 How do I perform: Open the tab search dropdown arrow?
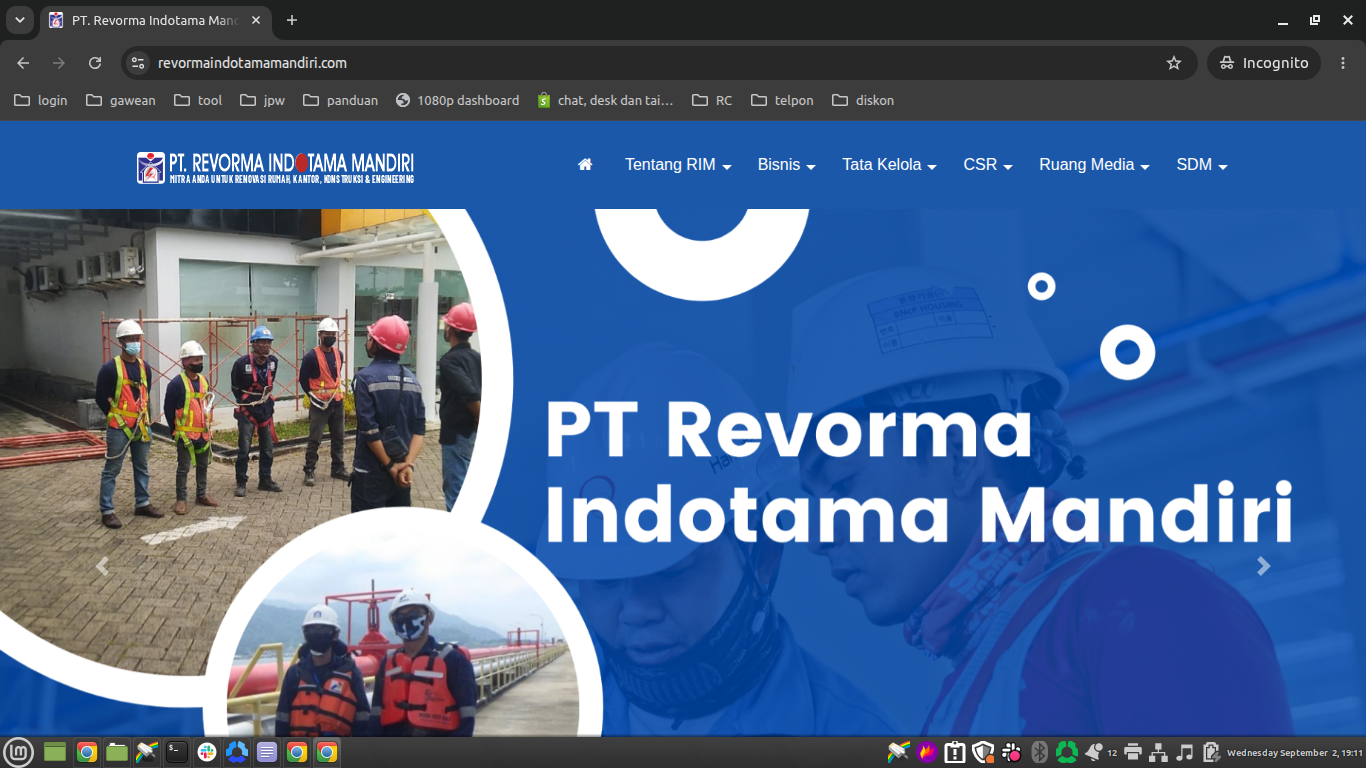[19, 20]
